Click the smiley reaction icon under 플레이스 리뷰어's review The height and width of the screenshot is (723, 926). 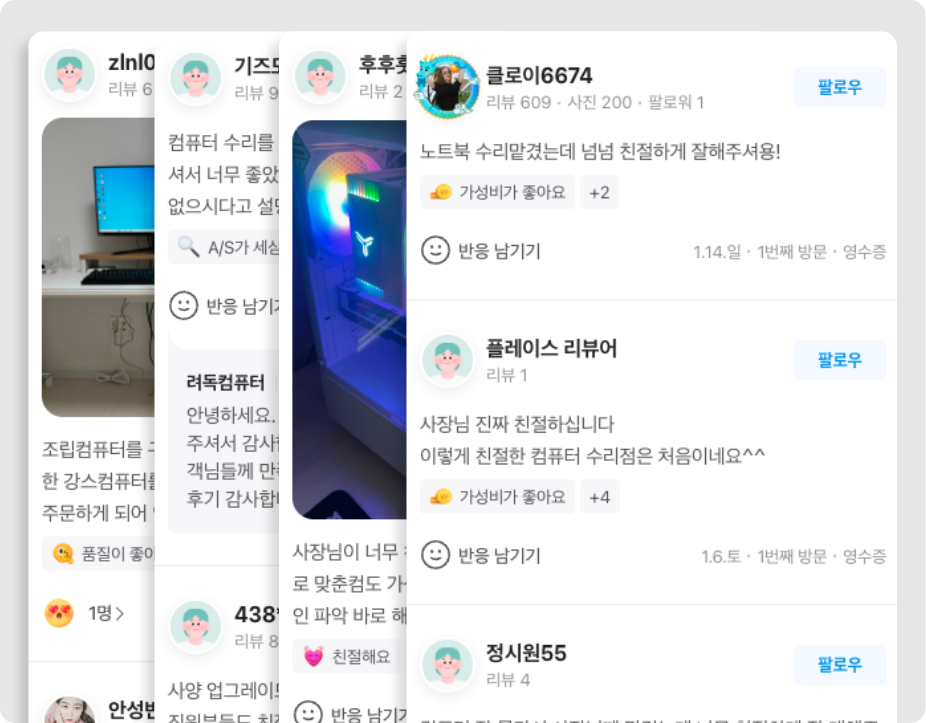pos(435,555)
